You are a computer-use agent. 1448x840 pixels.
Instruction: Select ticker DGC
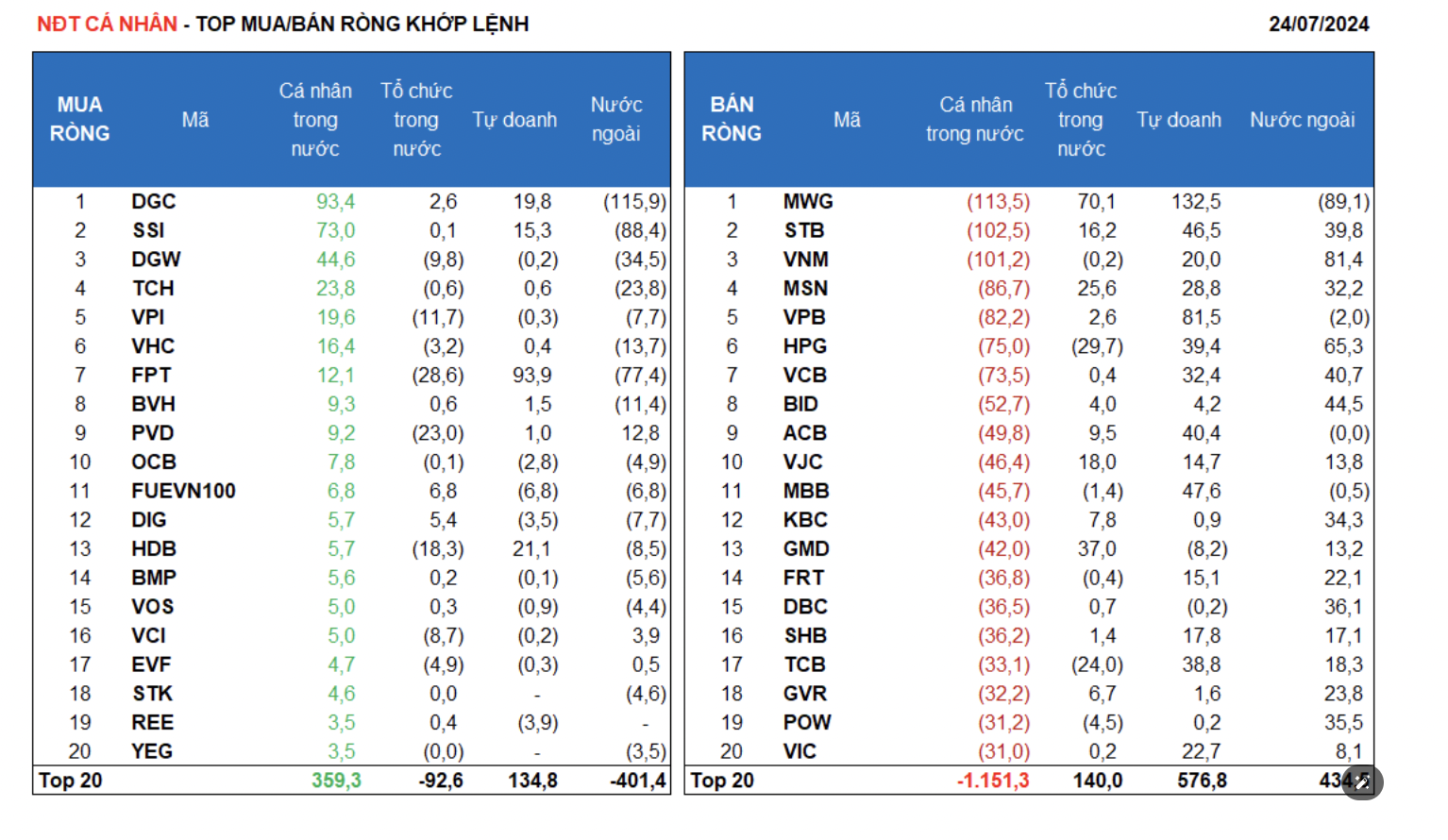(x=154, y=202)
